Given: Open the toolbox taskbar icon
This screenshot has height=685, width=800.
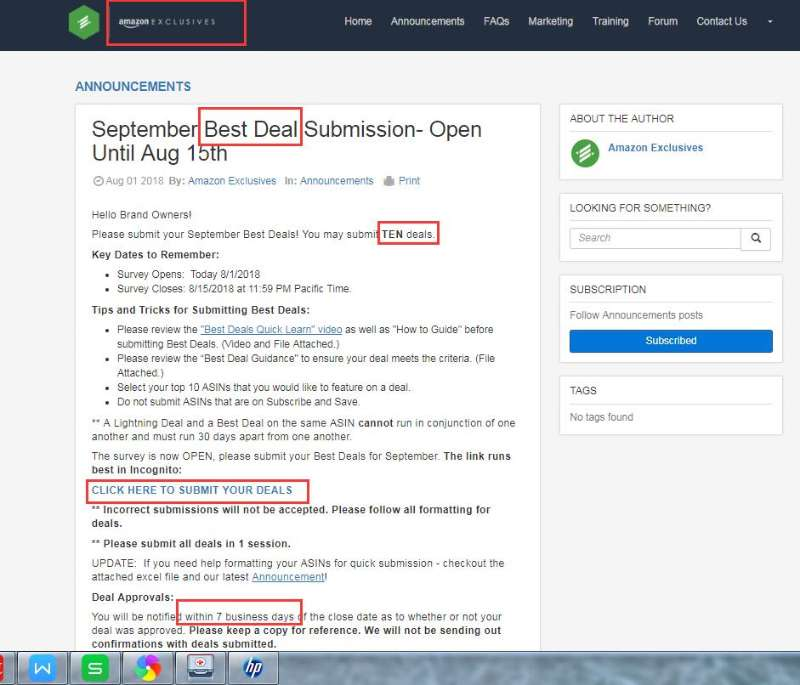Looking at the screenshot, I should click(x=201, y=668).
